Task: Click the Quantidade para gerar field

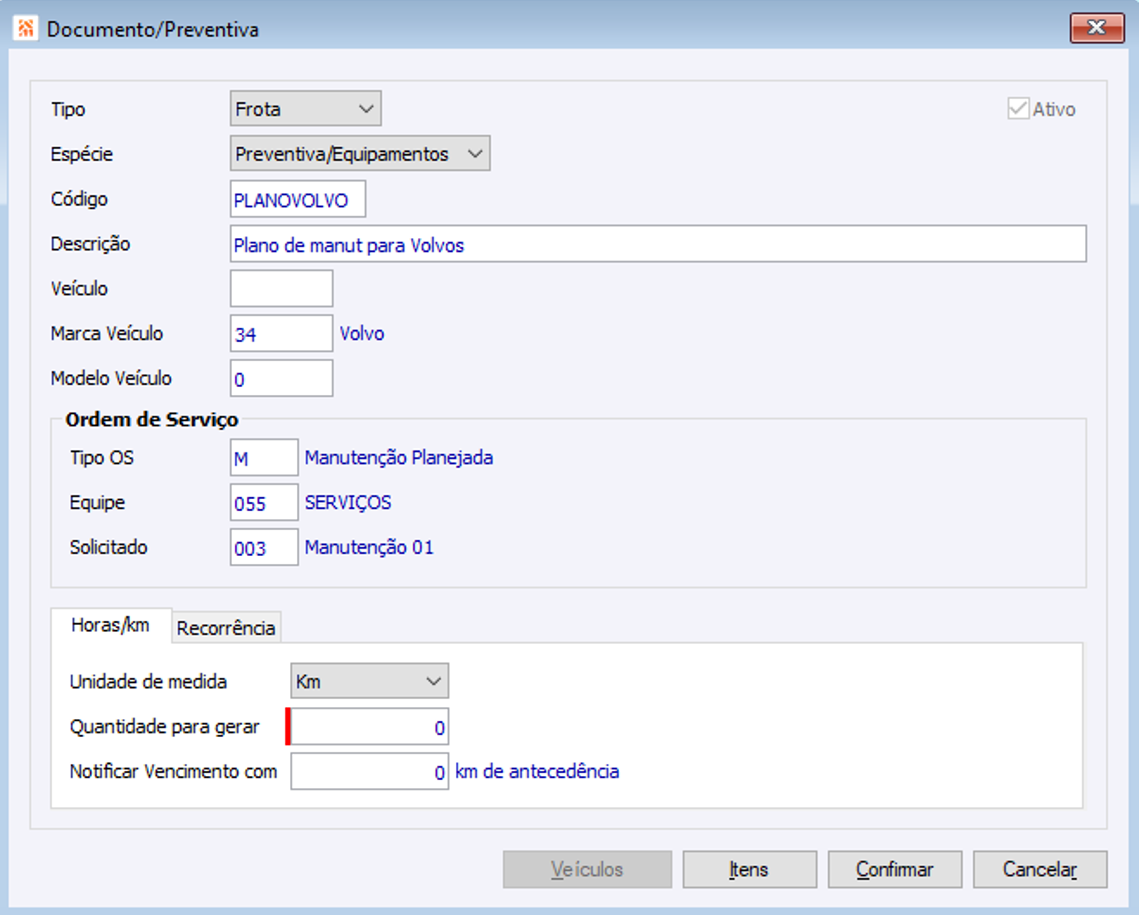Action: click(370, 726)
